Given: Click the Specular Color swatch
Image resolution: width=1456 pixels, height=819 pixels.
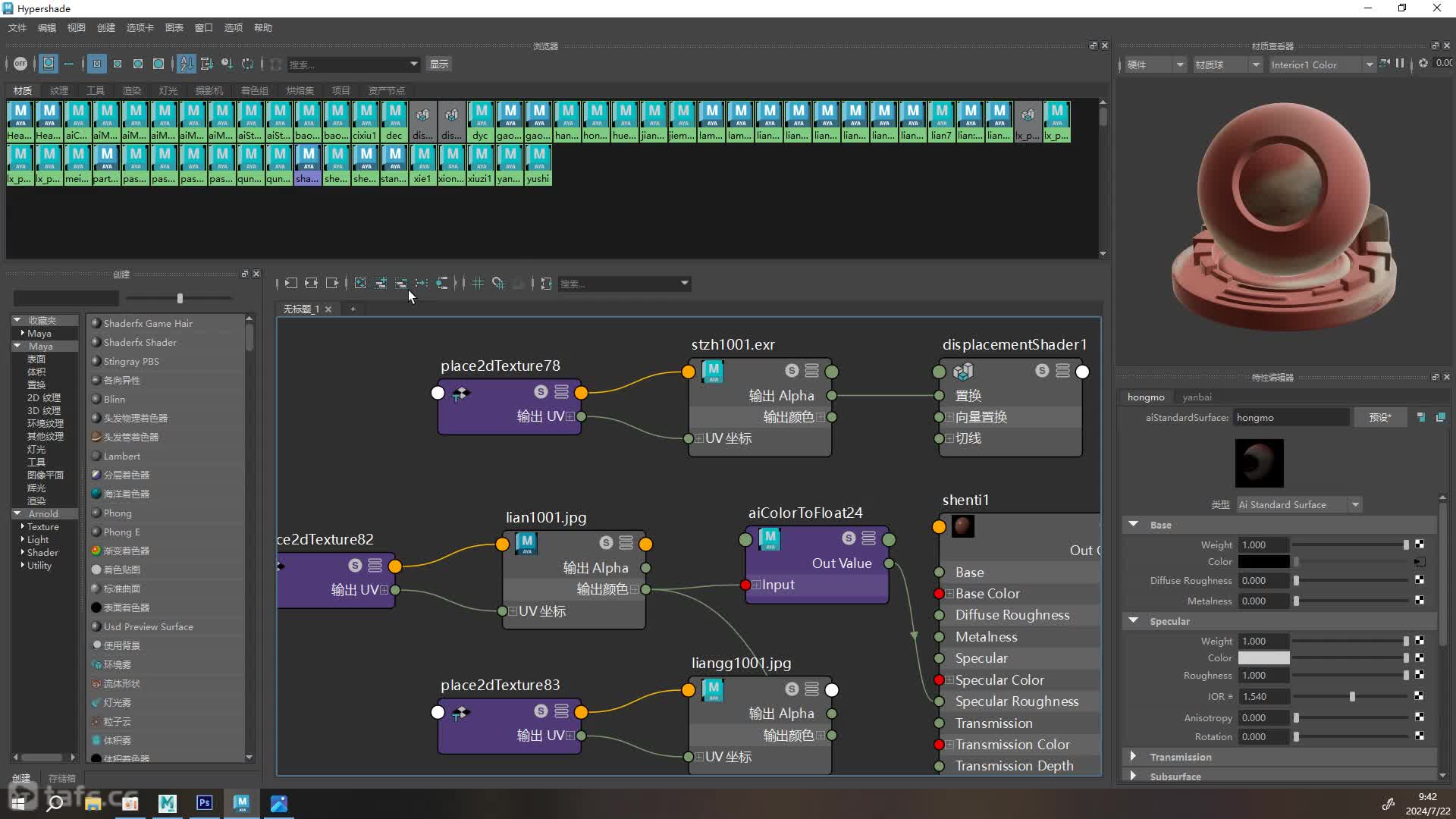Looking at the screenshot, I should [x=1263, y=657].
